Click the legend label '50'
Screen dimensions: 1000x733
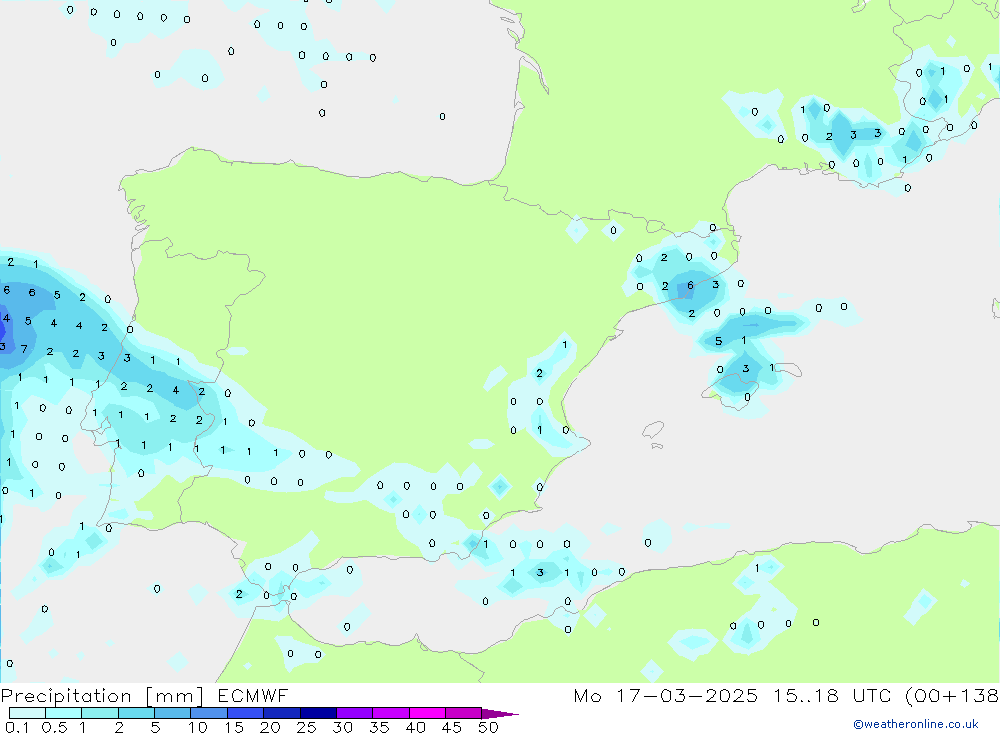(488, 727)
